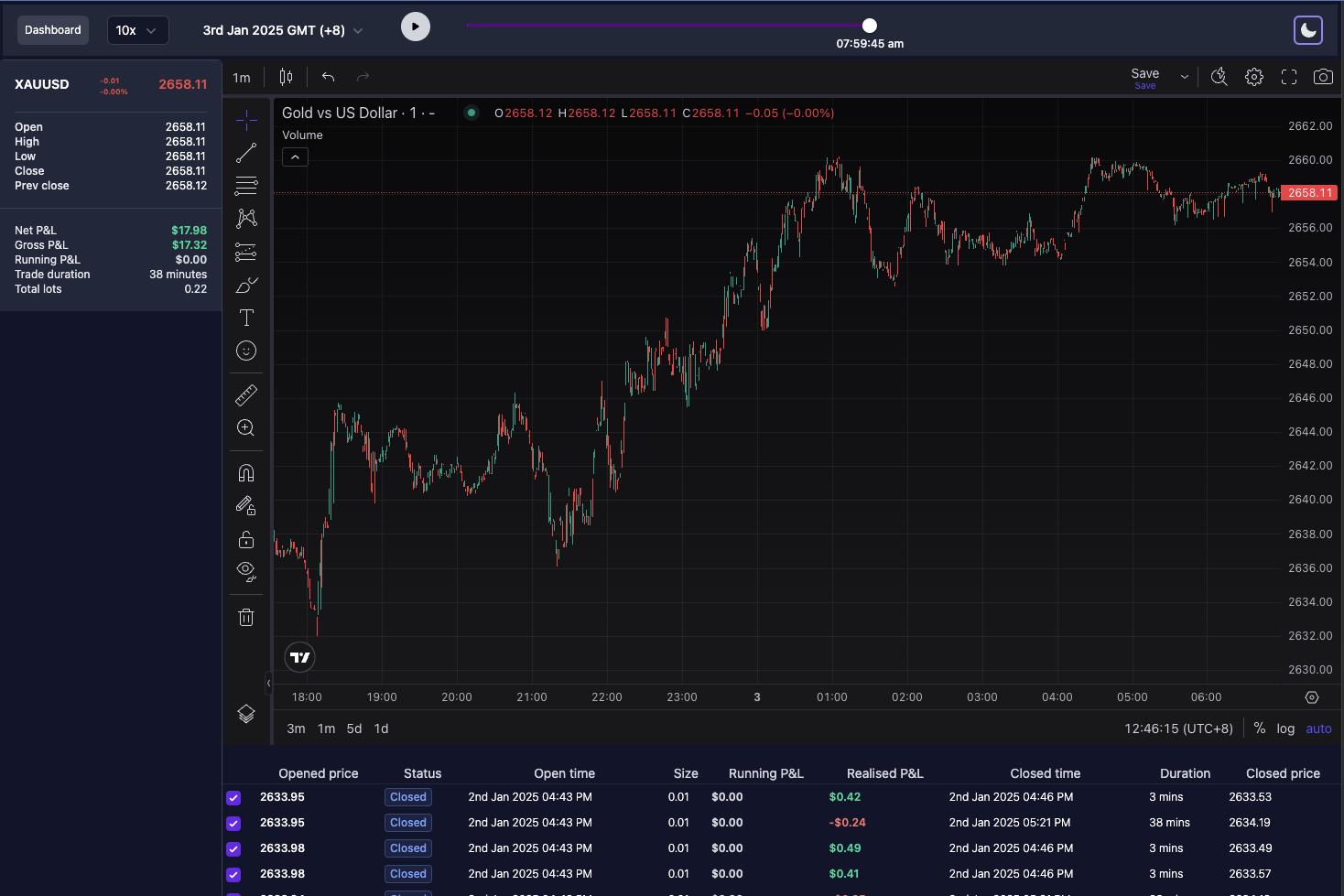The image size is (1344, 896).
Task: Set chart range to 3m
Action: click(296, 729)
